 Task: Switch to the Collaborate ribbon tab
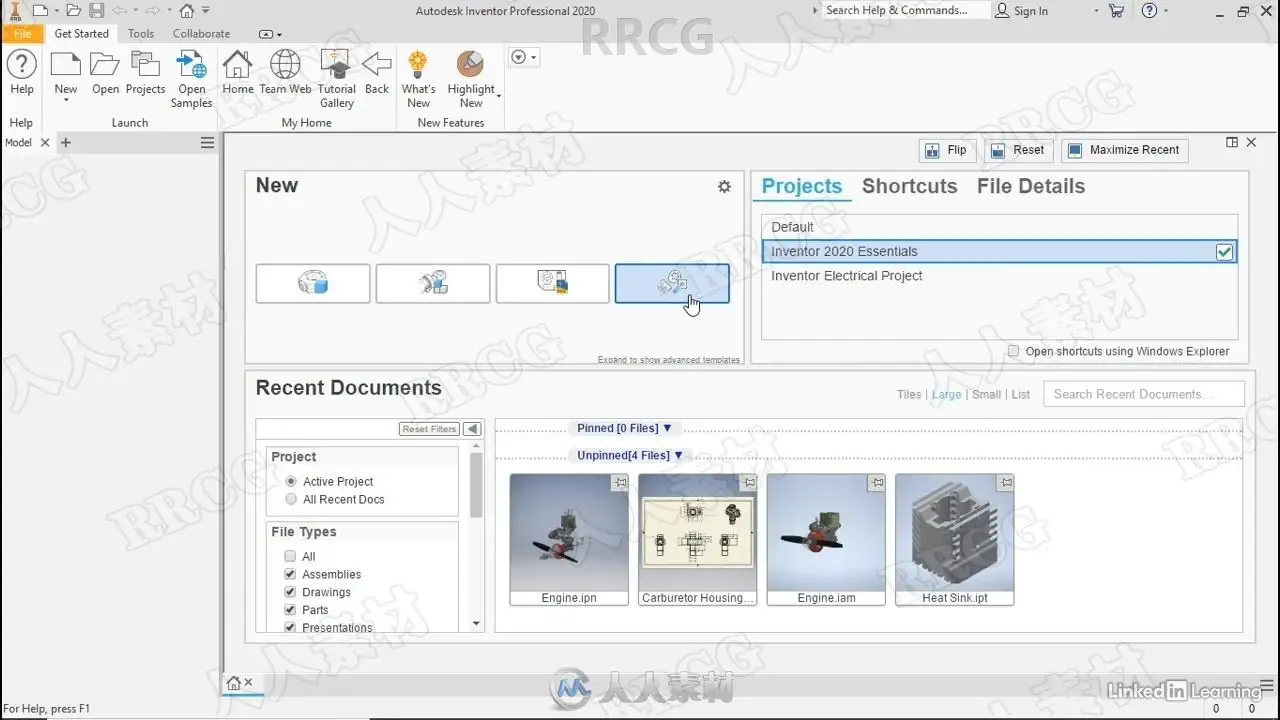(x=201, y=34)
